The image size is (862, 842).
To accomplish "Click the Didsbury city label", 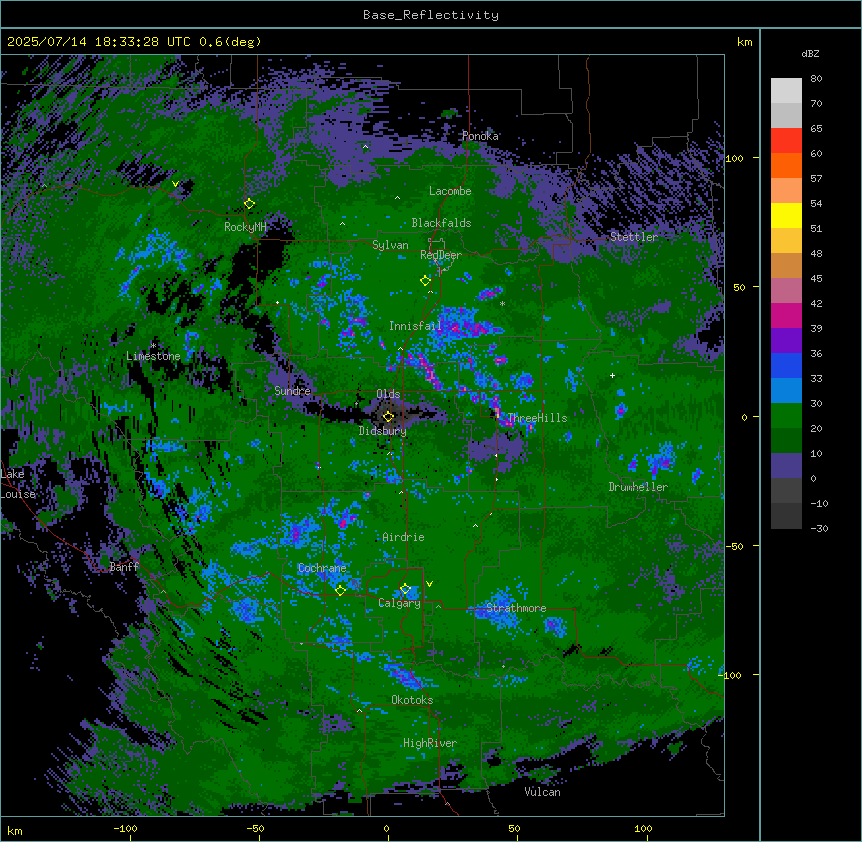I will click(x=383, y=431).
